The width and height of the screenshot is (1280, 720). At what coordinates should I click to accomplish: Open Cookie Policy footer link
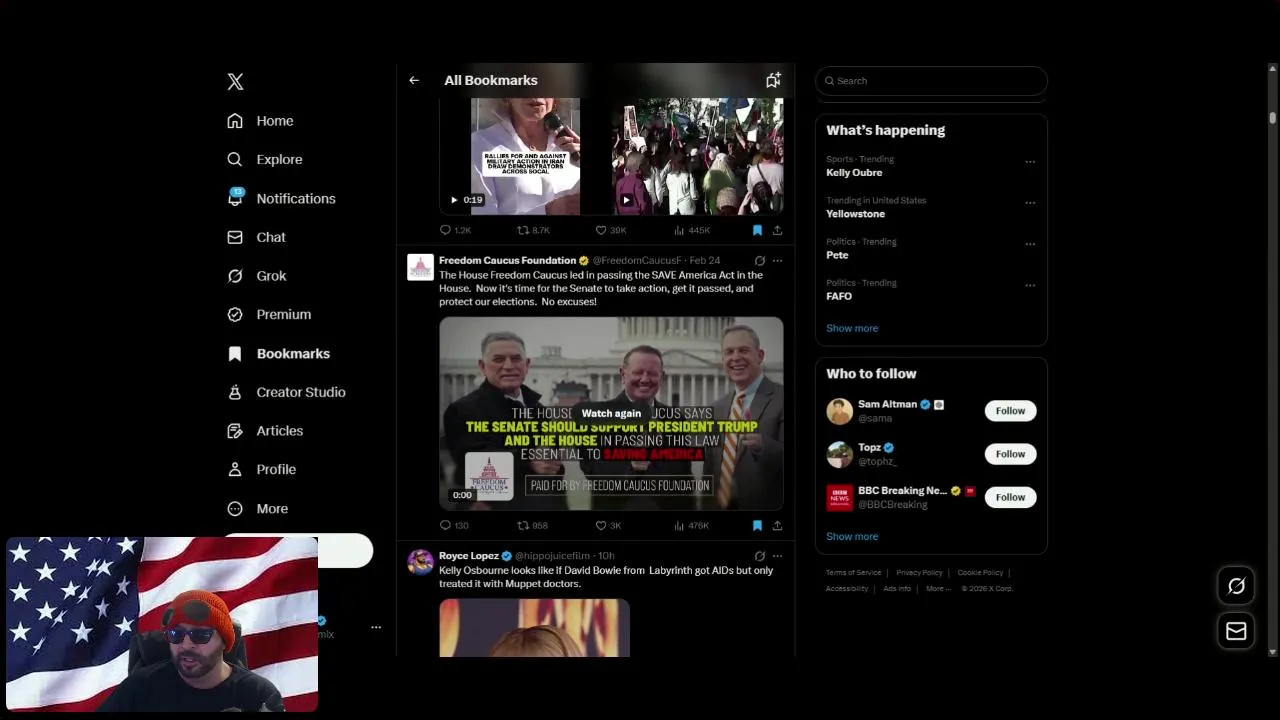tap(980, 573)
